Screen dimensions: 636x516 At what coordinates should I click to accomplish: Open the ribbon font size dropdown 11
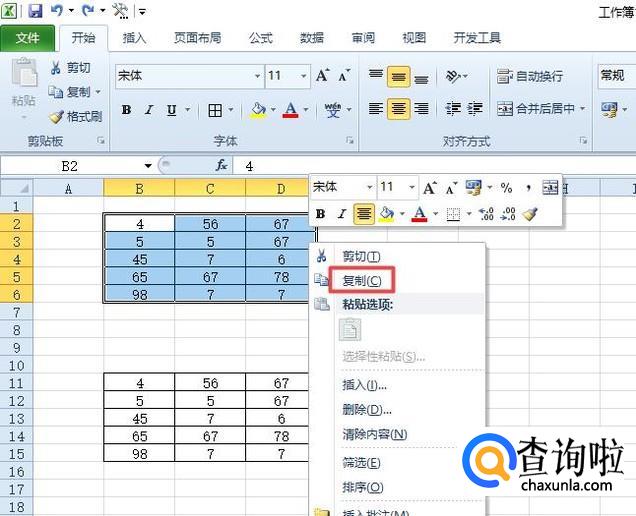coord(303,76)
